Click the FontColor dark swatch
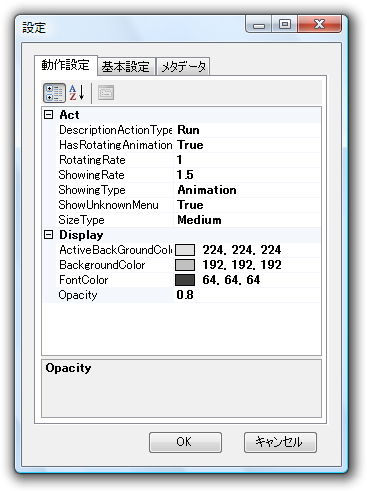The image size is (367, 491). [185, 280]
